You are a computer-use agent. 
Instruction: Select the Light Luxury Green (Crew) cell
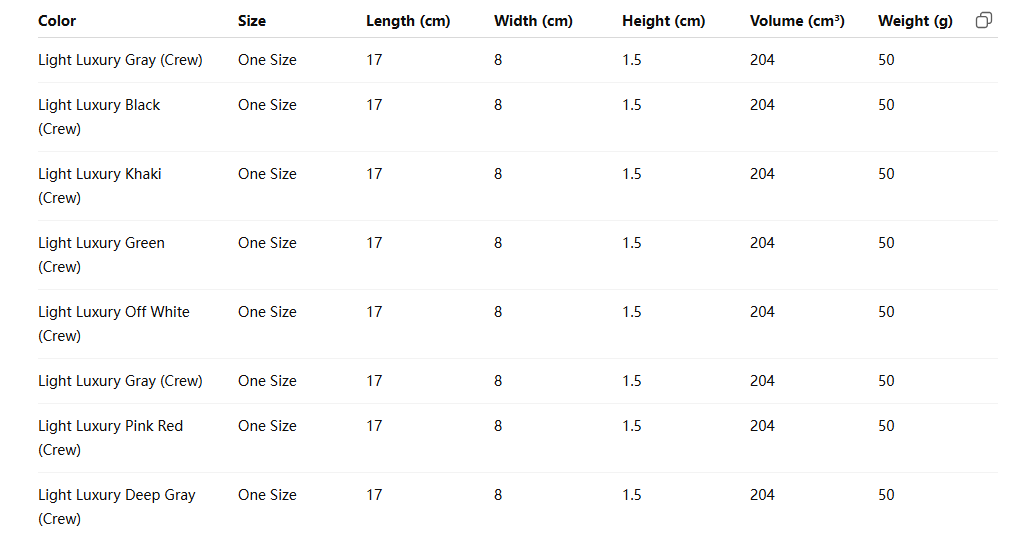coord(101,255)
